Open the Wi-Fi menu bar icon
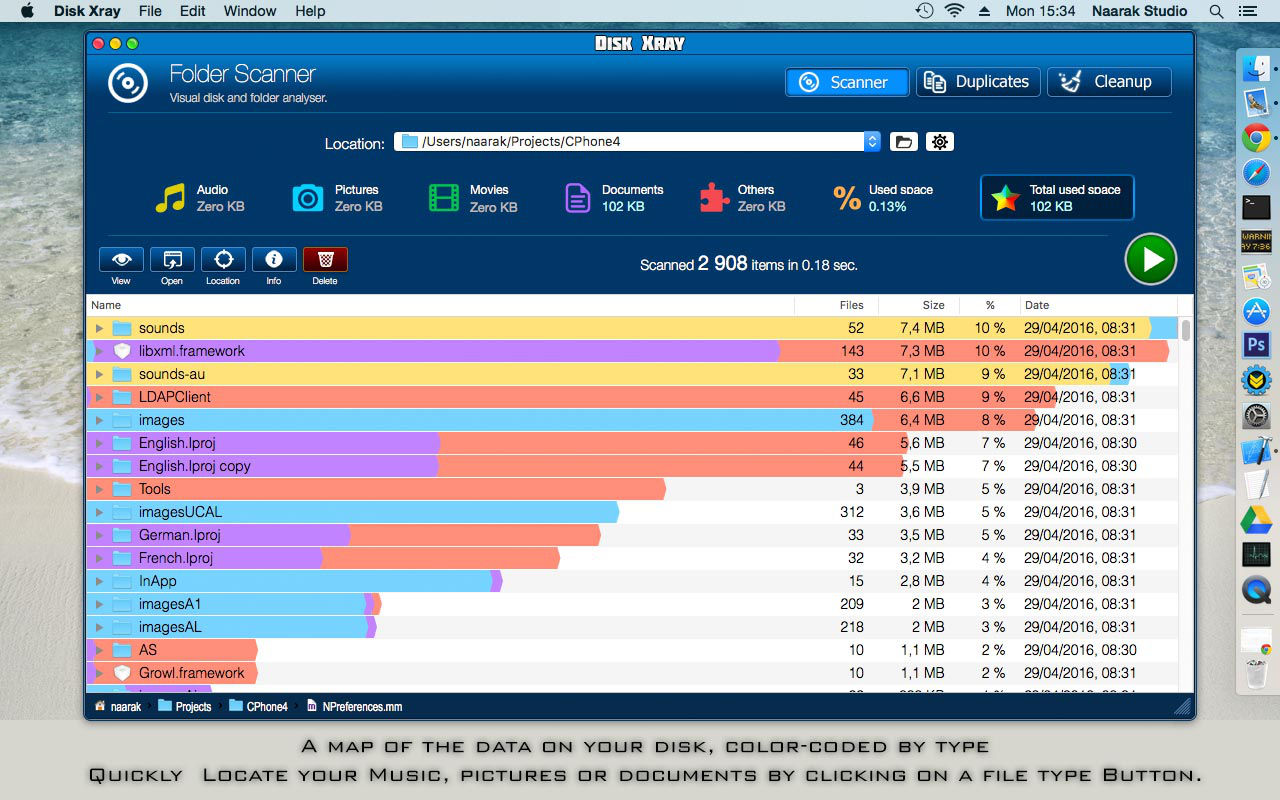Screen dimensions: 1280x800 pyautogui.click(x=954, y=11)
